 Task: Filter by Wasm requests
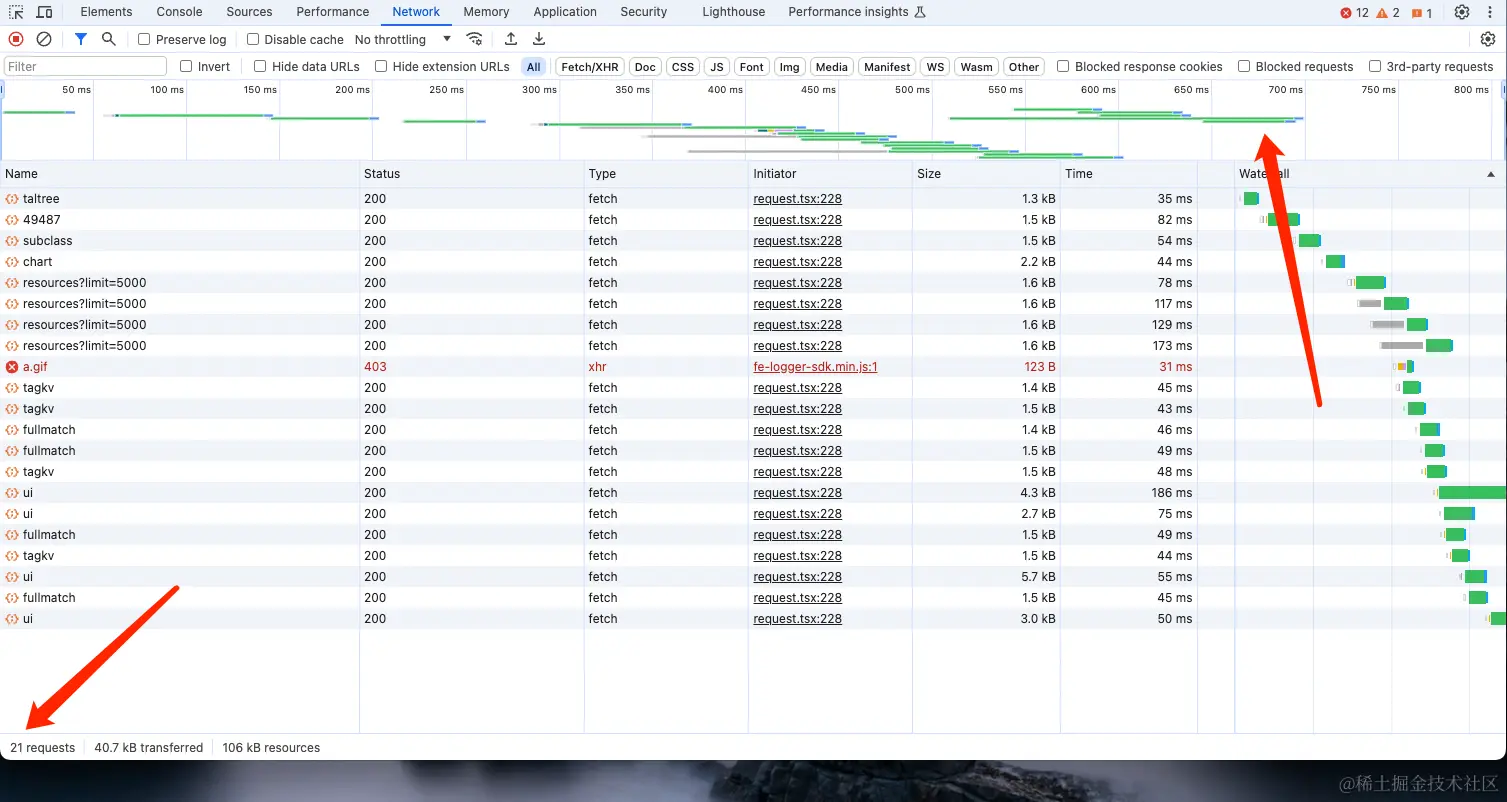coord(977,67)
